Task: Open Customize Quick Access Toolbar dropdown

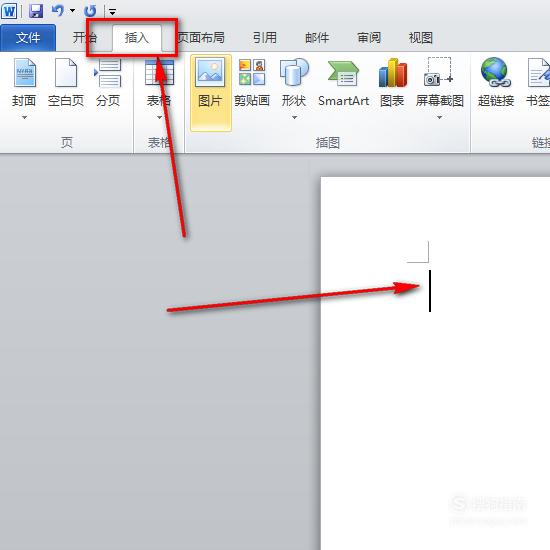Action: click(113, 12)
